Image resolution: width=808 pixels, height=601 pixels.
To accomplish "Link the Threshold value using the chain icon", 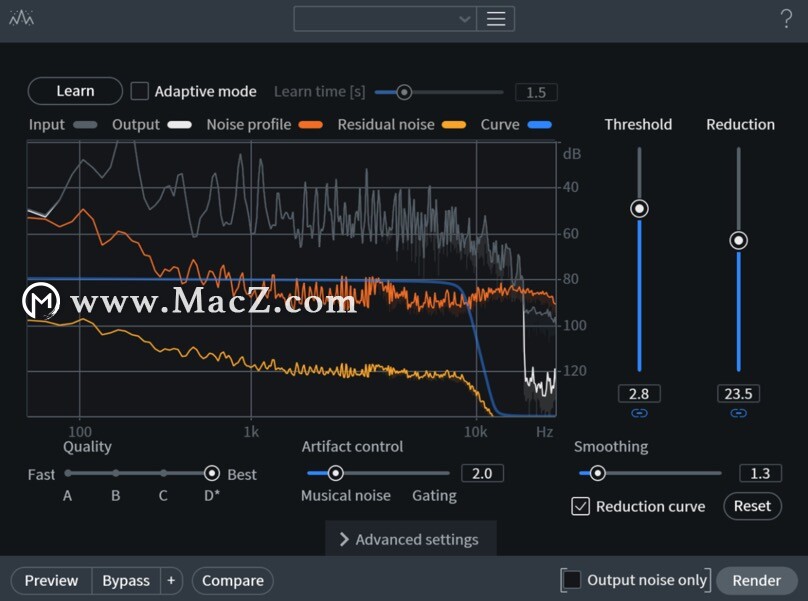I will [x=638, y=413].
